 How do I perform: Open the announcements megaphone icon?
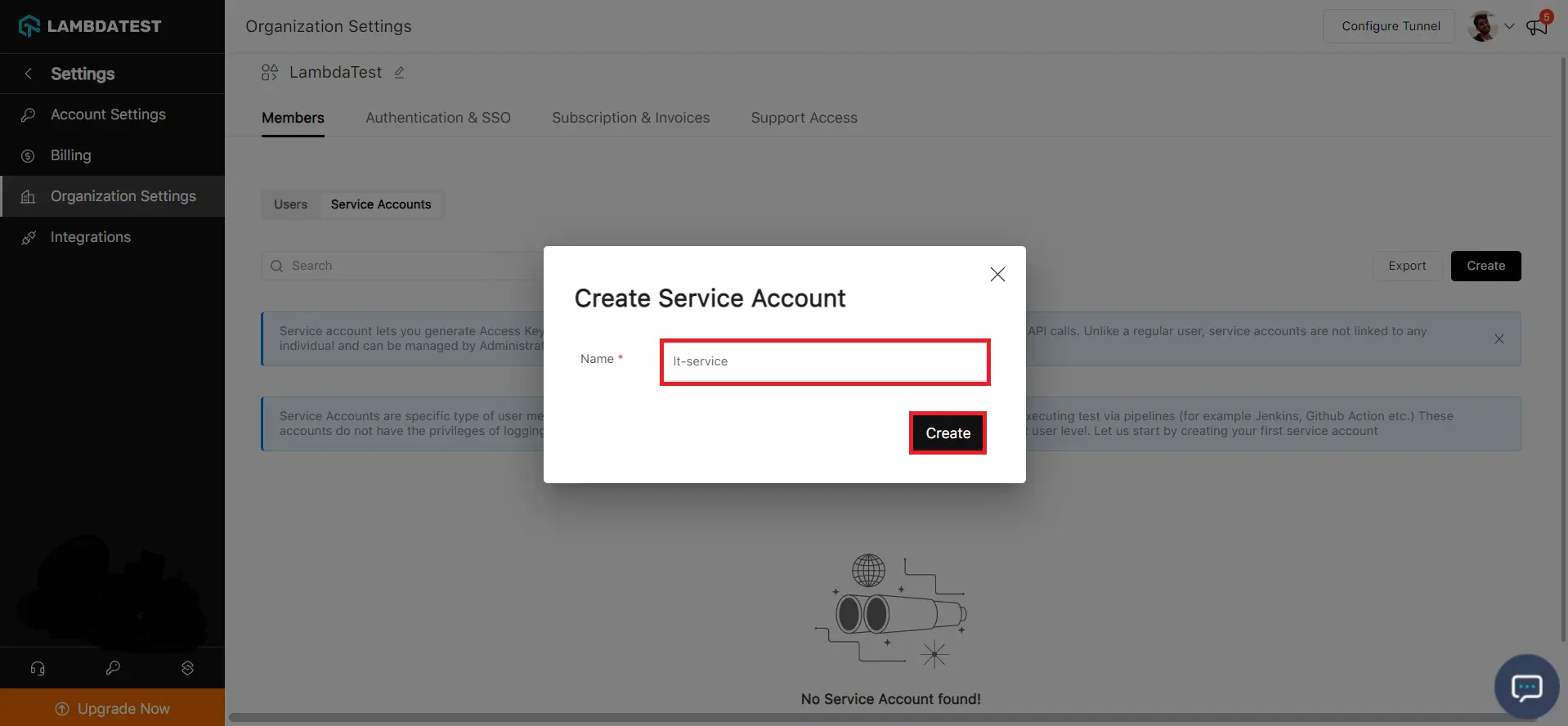(x=1536, y=27)
